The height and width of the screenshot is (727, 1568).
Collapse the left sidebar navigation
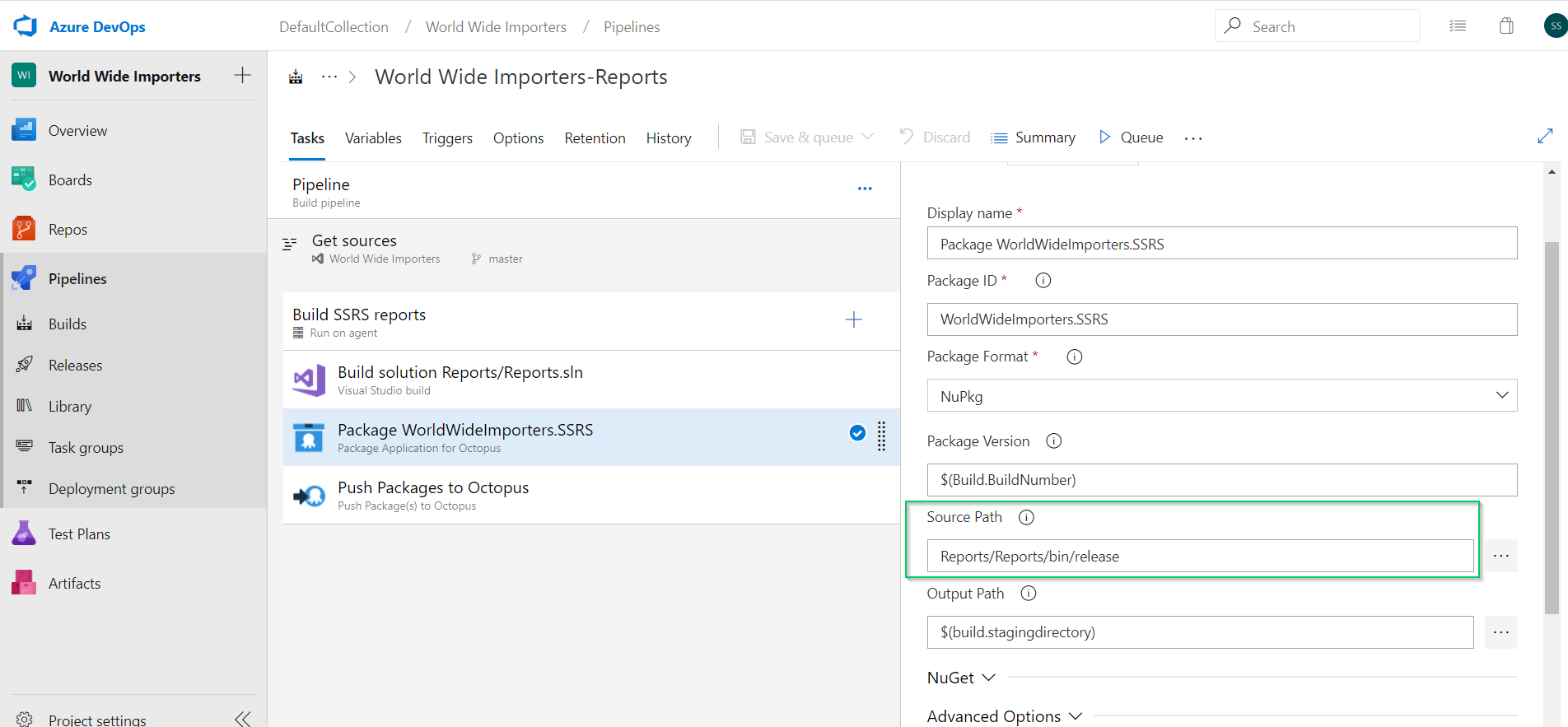click(x=242, y=719)
